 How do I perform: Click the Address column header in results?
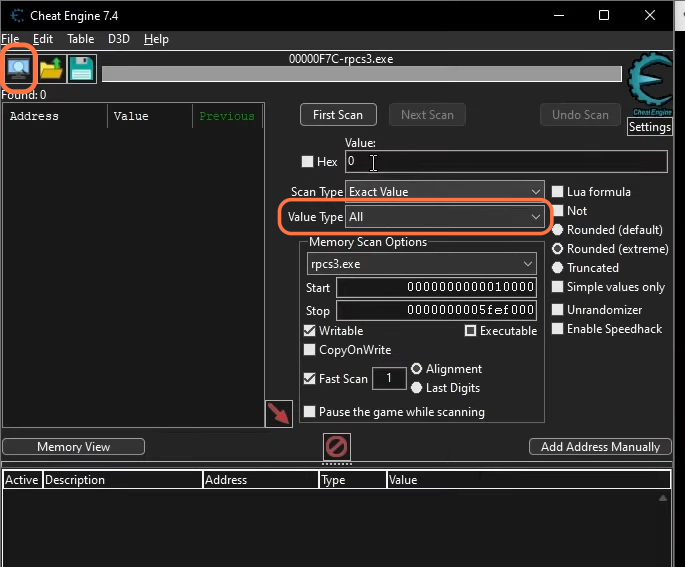pos(55,116)
